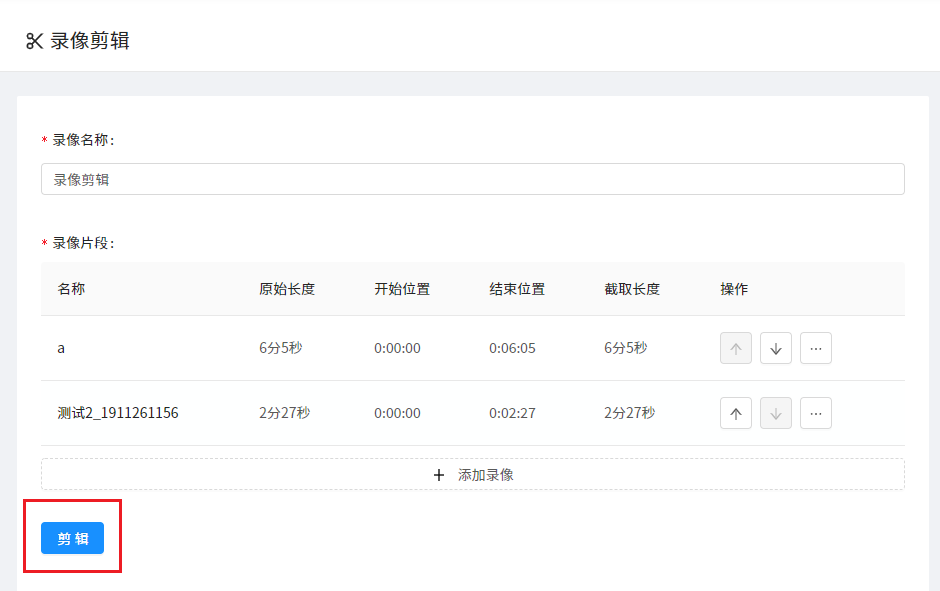
Task: Click the plus icon in 添加录像
Action: [x=439, y=475]
